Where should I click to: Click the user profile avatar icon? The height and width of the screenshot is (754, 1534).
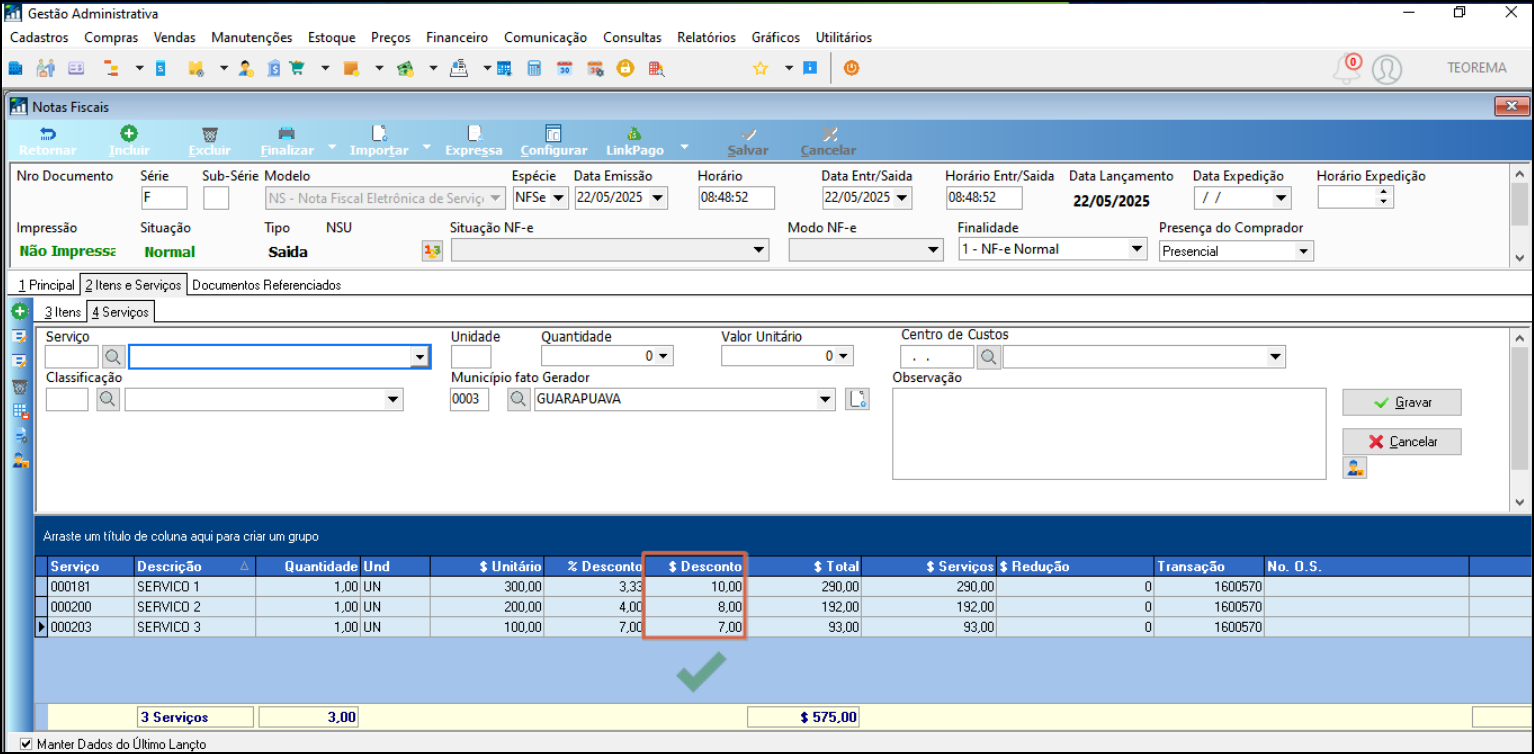pyautogui.click(x=1387, y=69)
